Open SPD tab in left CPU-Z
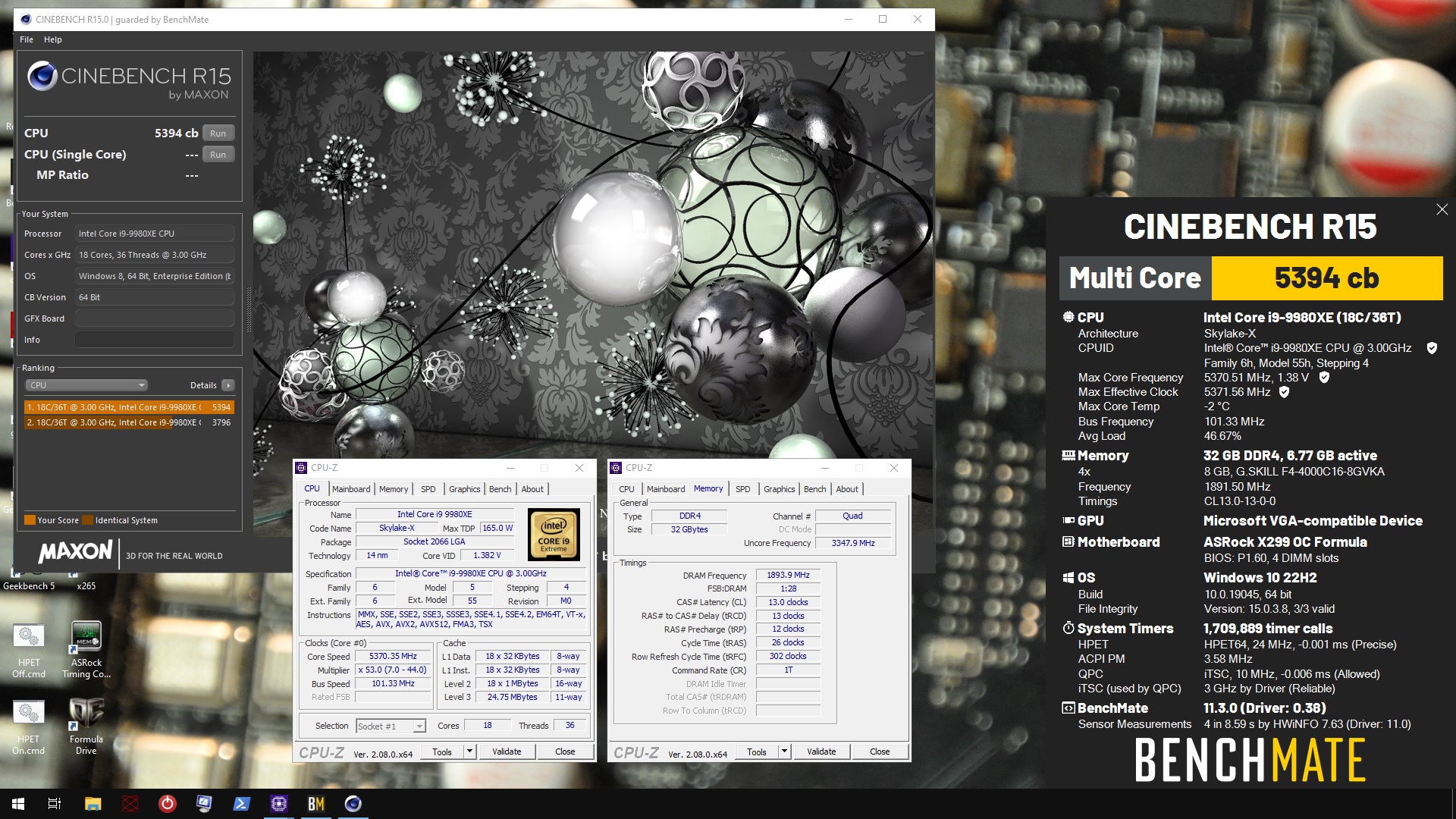The image size is (1456, 819). click(x=428, y=489)
